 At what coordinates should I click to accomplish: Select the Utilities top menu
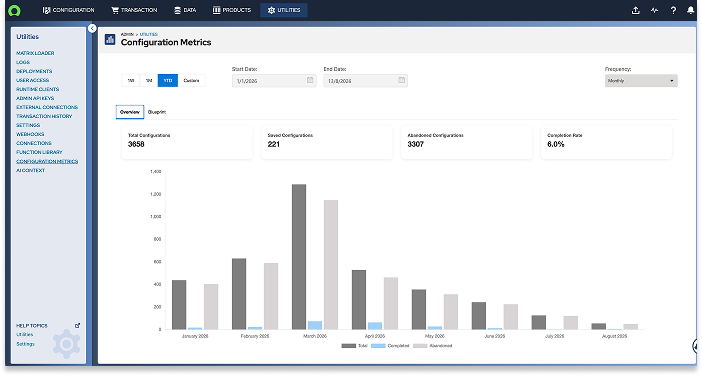[x=284, y=10]
